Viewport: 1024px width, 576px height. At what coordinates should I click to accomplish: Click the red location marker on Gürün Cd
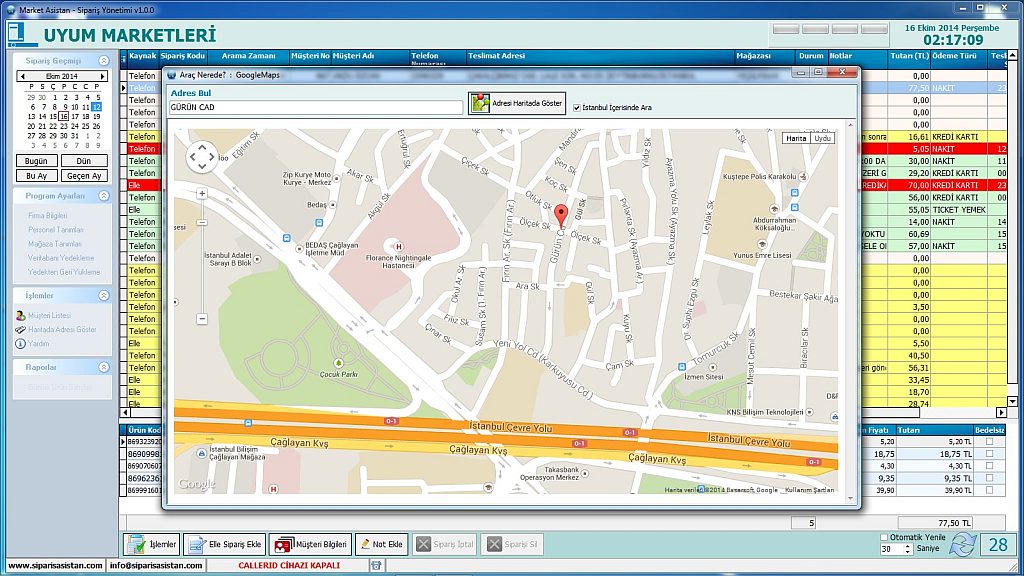(561, 216)
